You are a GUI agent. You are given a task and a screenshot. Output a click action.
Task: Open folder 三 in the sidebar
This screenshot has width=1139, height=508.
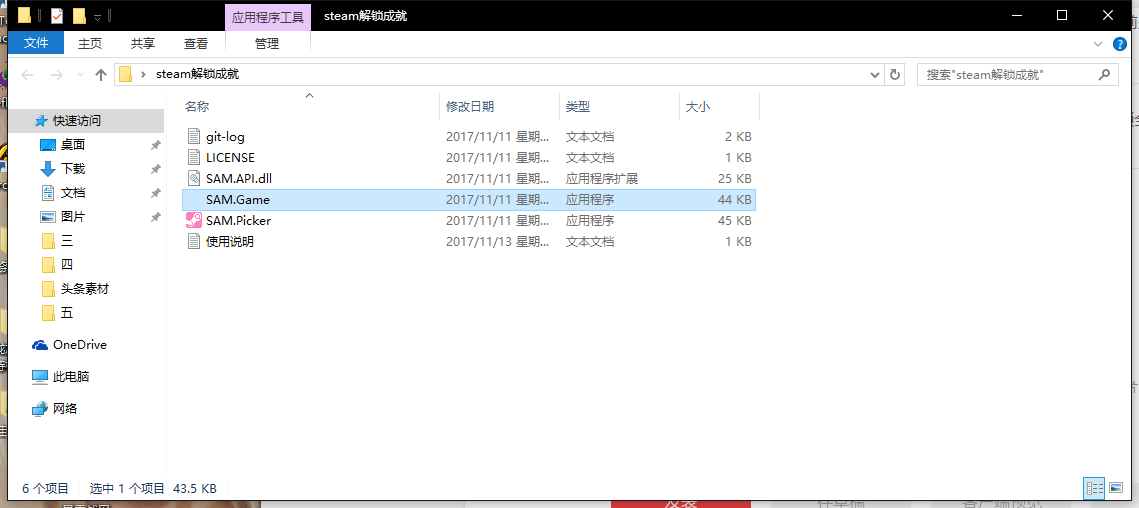(57, 241)
